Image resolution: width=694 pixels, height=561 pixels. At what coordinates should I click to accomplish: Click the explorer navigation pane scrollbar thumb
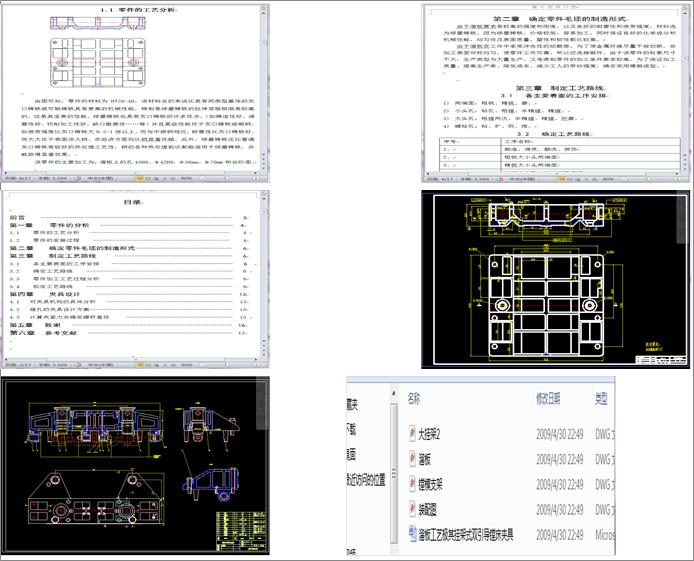click(394, 473)
